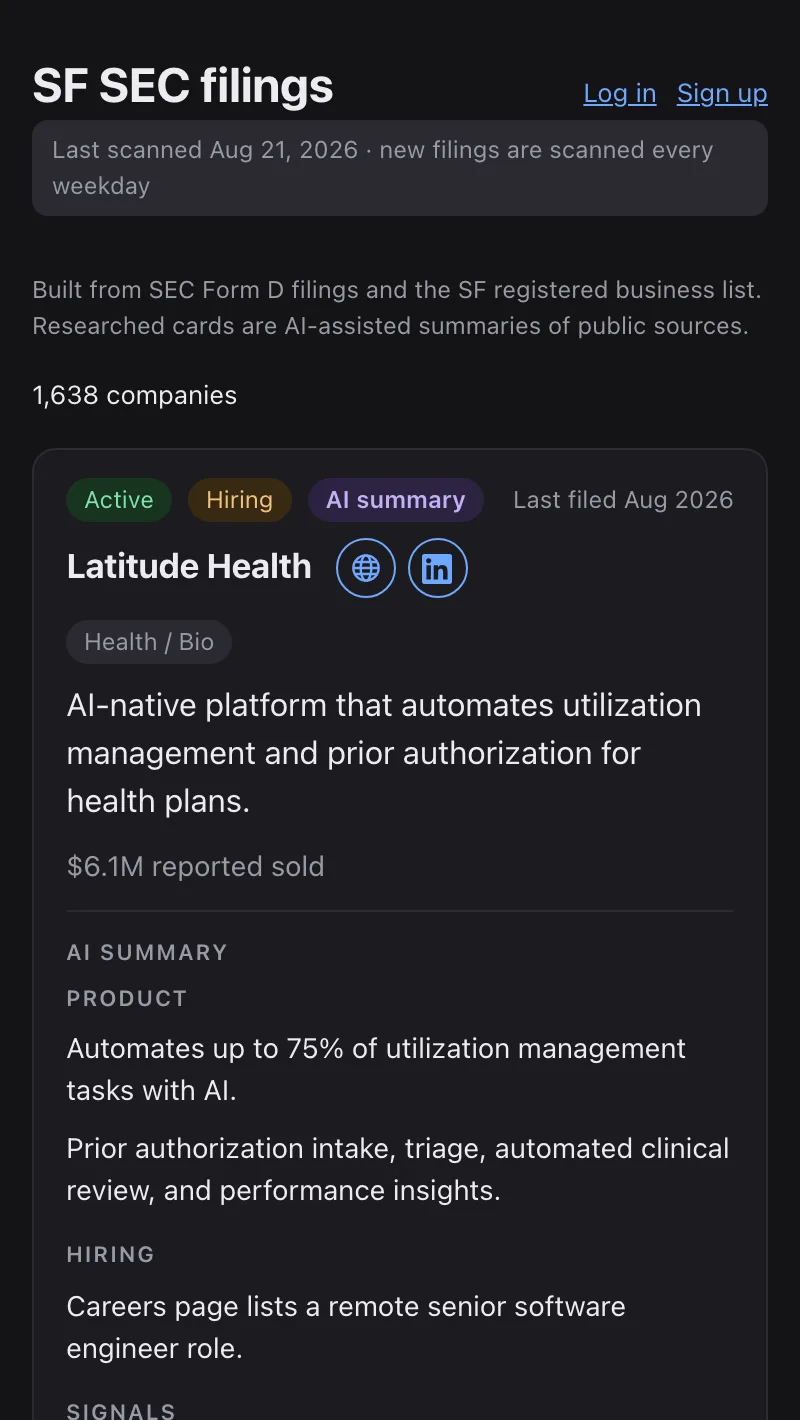Screen dimensions: 800x1420
Task: Click the AI-native platform description text
Action: (x=384, y=753)
